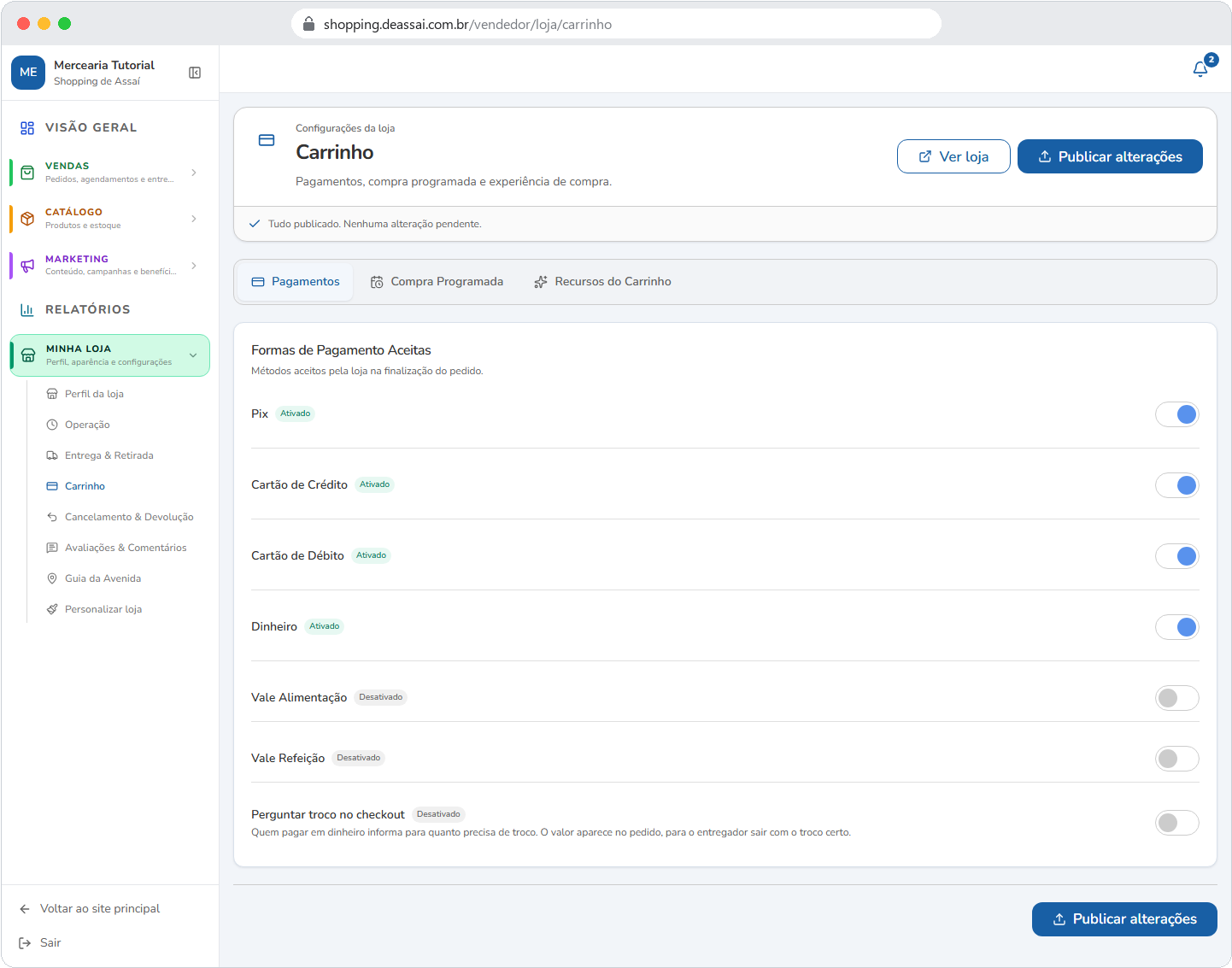
Task: Enable Perguntar troco no checkout toggle
Action: 1177,823
